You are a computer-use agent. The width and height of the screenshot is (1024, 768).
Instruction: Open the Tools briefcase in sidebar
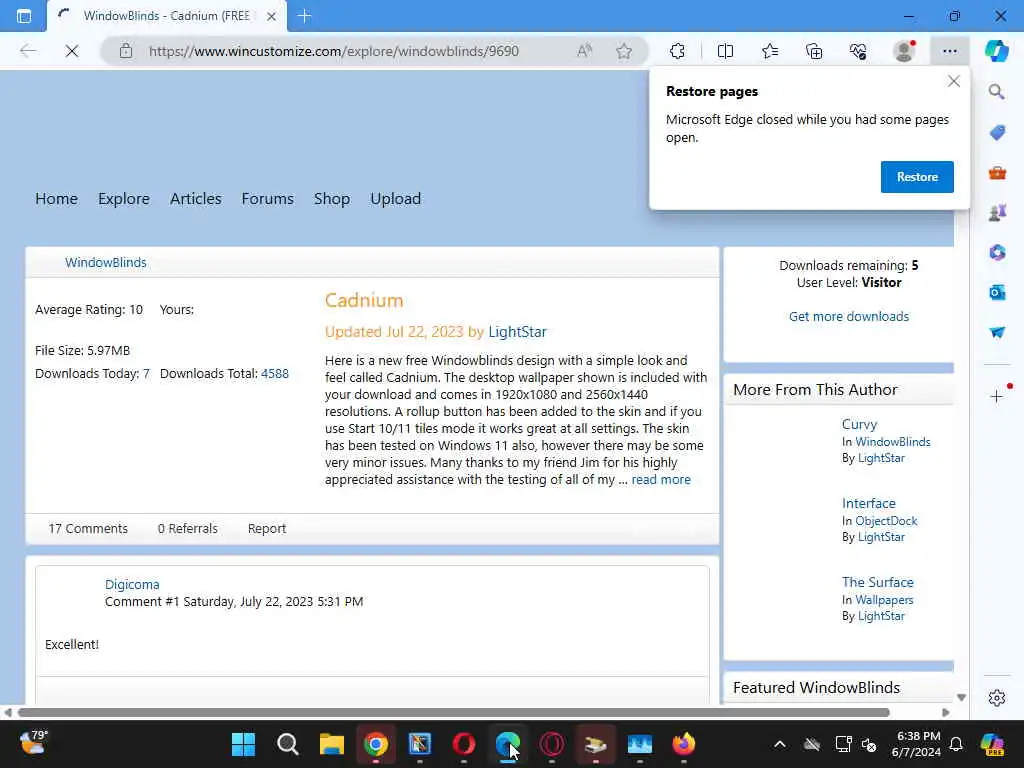997,172
